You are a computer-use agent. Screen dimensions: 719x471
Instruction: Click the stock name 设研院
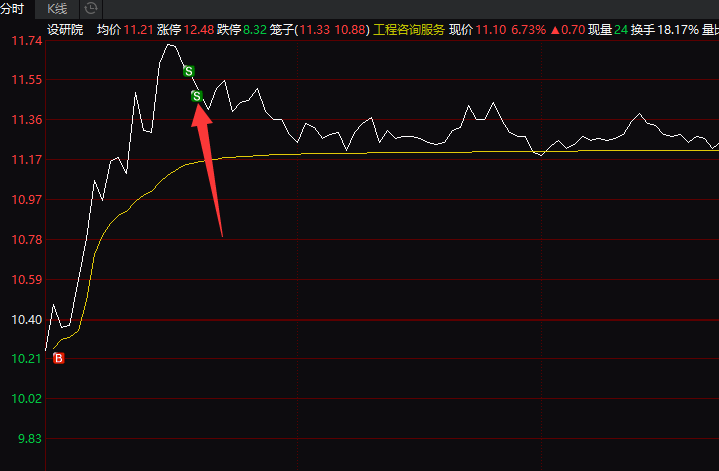65,30
